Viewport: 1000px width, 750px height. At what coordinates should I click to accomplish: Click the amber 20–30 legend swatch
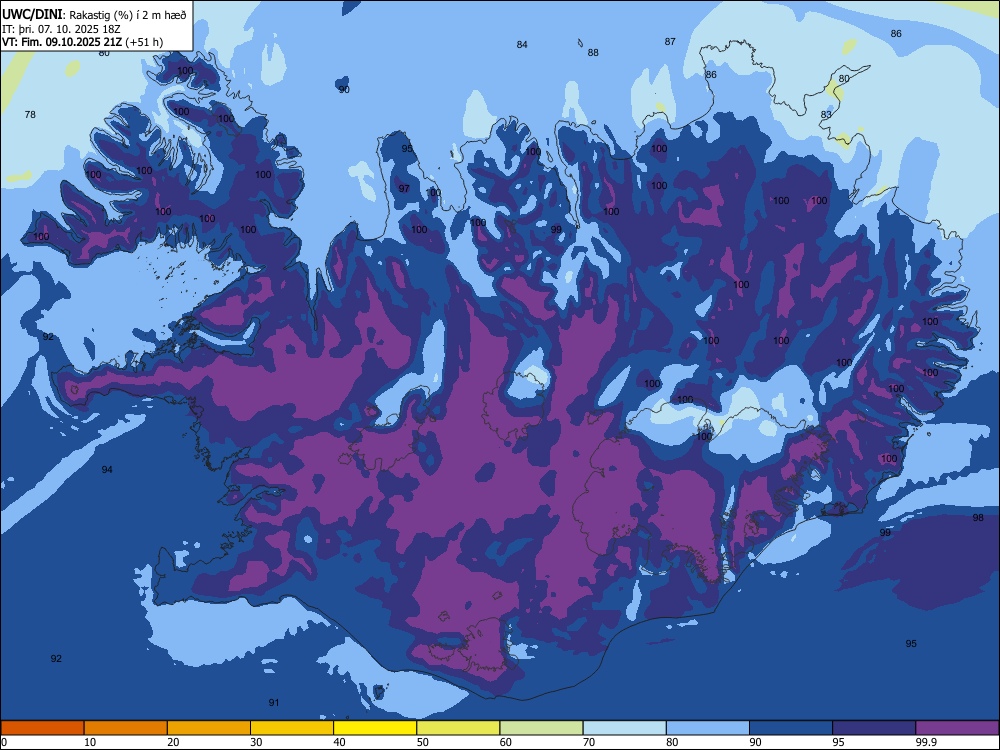209,728
